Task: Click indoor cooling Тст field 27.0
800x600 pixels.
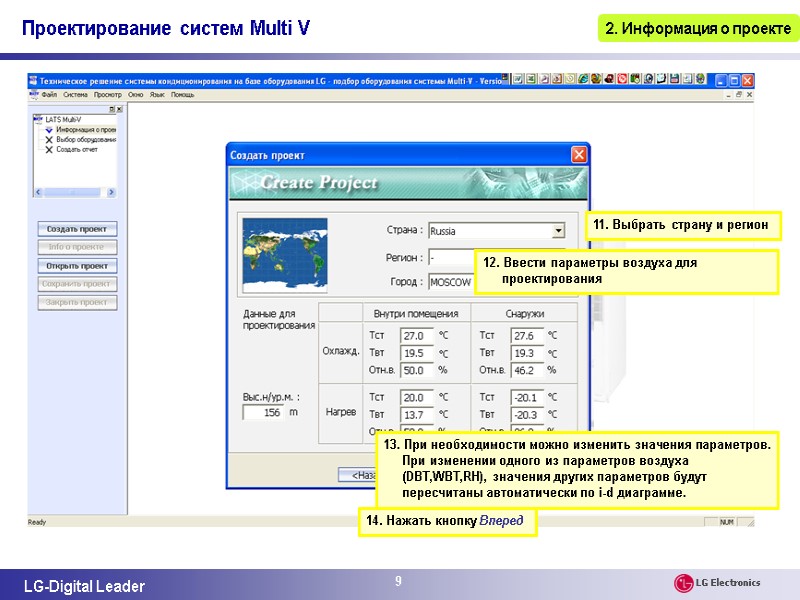Action: 417,336
